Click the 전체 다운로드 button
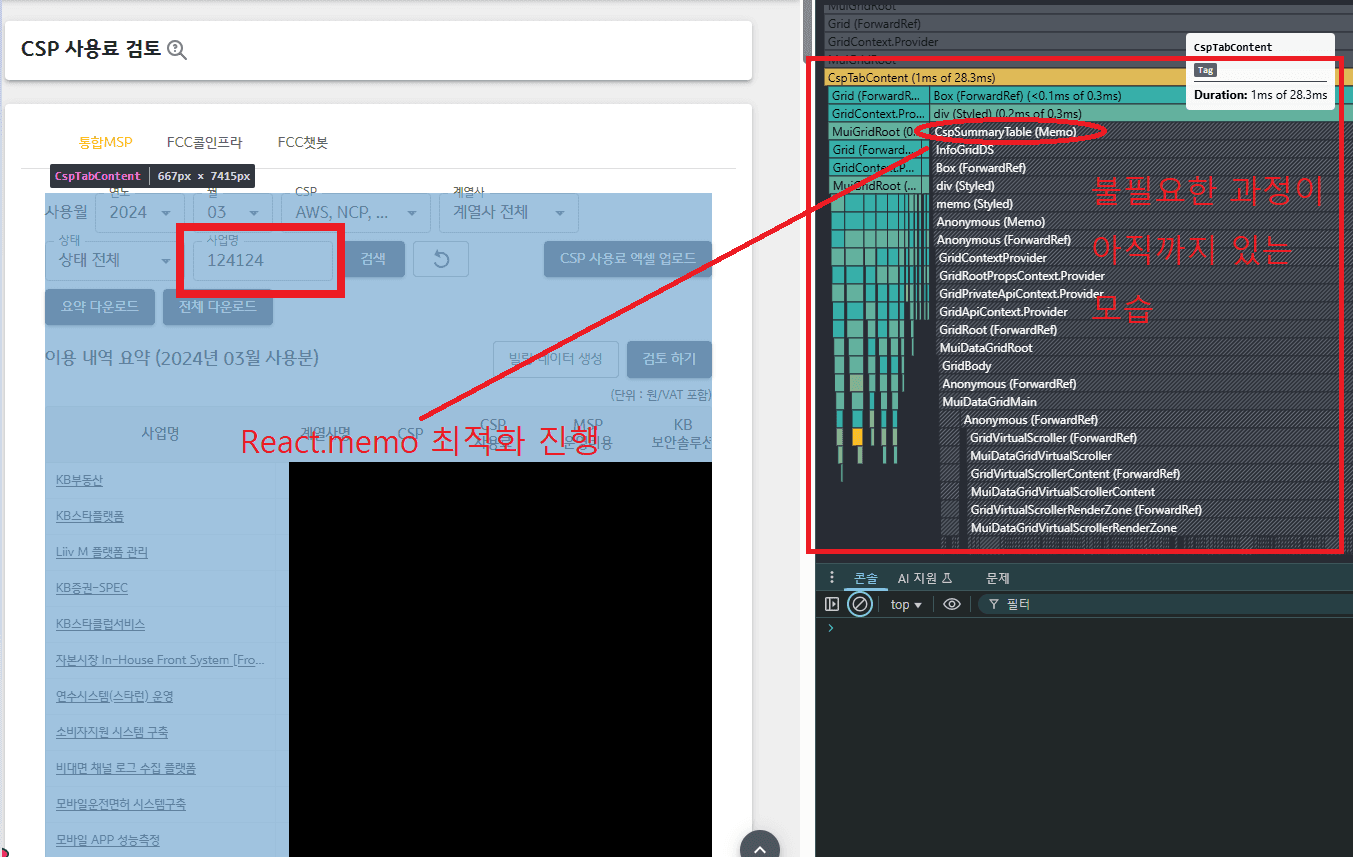 point(218,307)
